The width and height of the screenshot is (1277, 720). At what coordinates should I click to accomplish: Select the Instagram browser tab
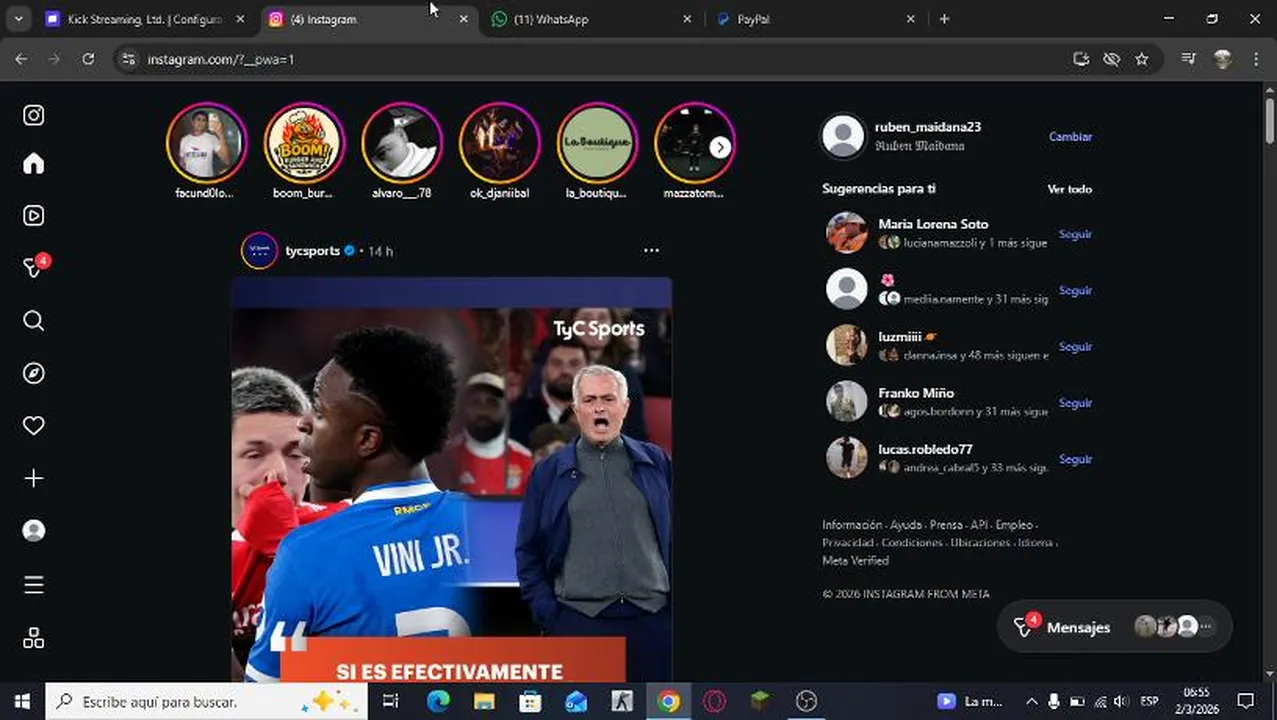tap(368, 19)
